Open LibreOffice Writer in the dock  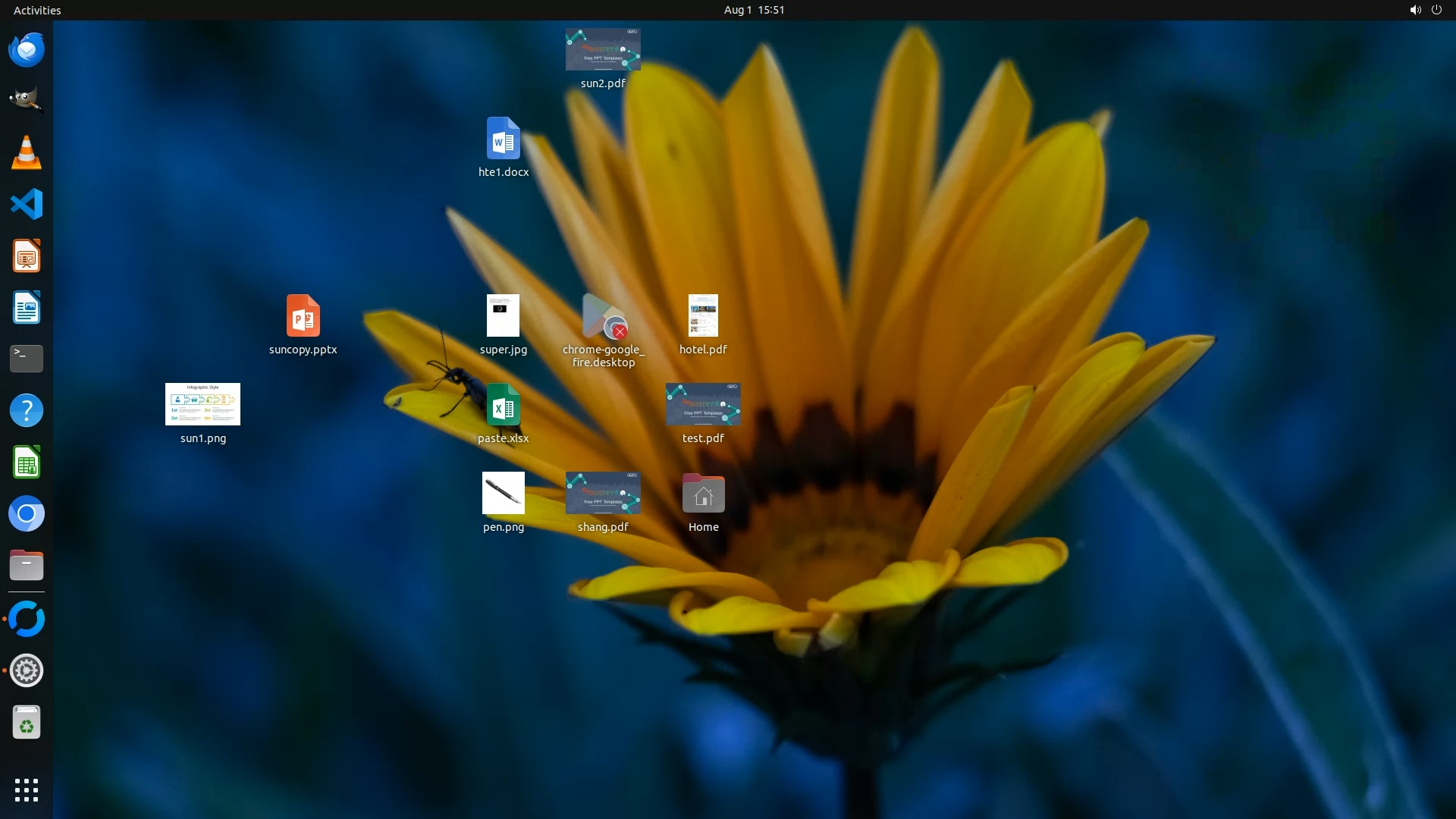click(27, 308)
